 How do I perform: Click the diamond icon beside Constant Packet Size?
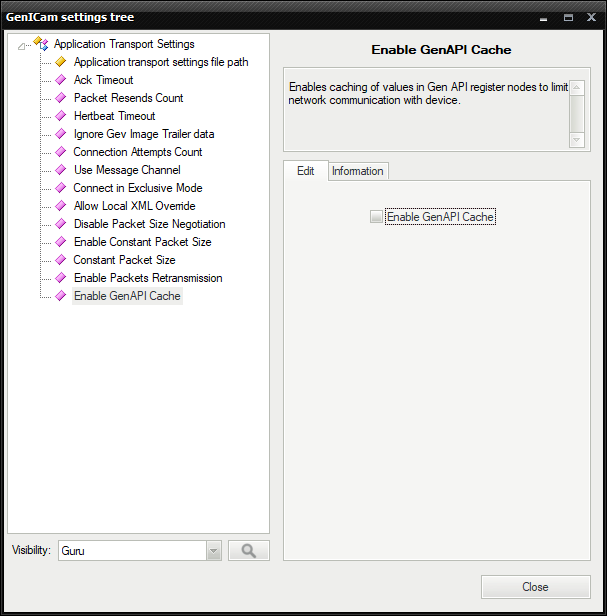coord(61,260)
